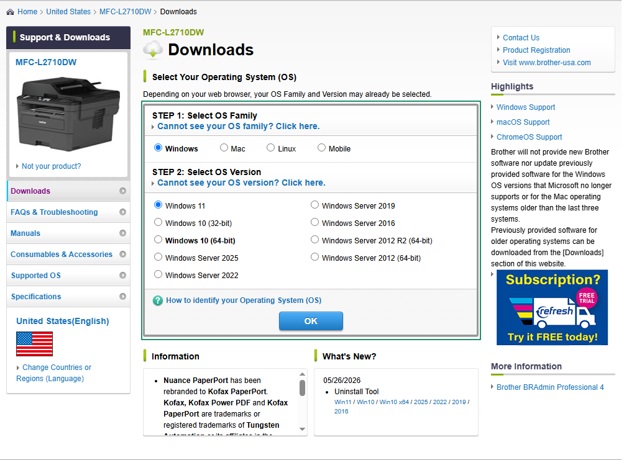The image size is (624, 460).
Task: Click the Information box scroll-up arrow
Action: tap(302, 374)
